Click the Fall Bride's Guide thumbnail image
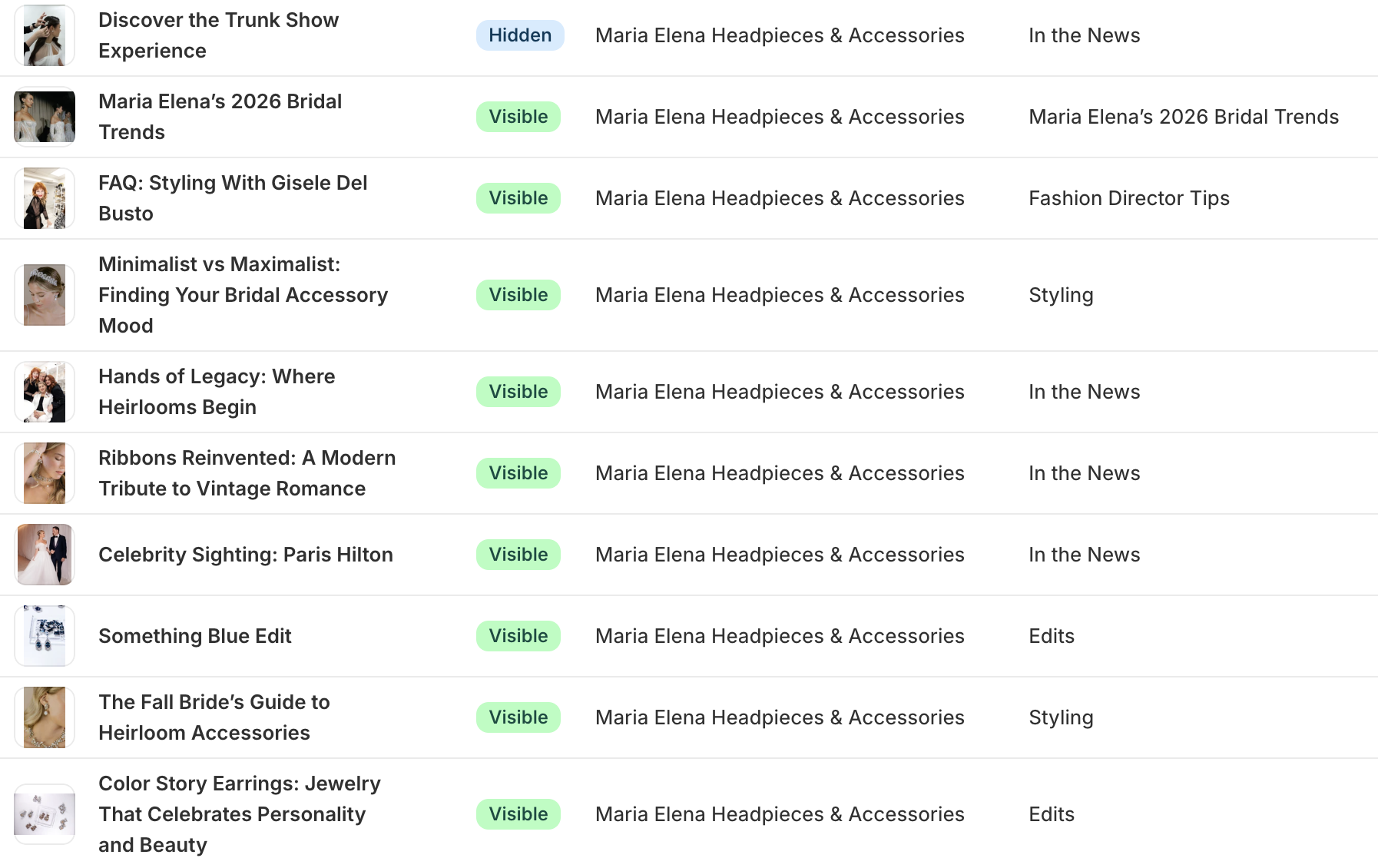Screen dimensions: 1378x868 45,717
